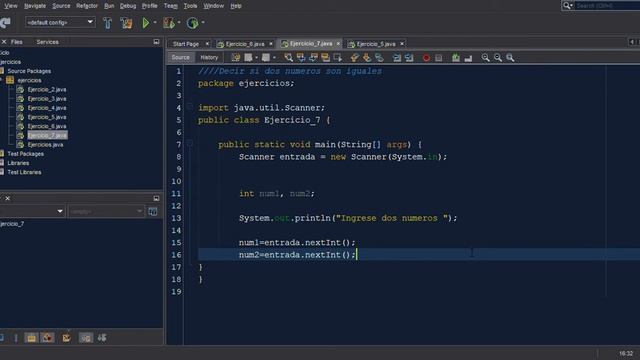Switch to the Services panel tab
640x360 pixels.
coord(47,42)
